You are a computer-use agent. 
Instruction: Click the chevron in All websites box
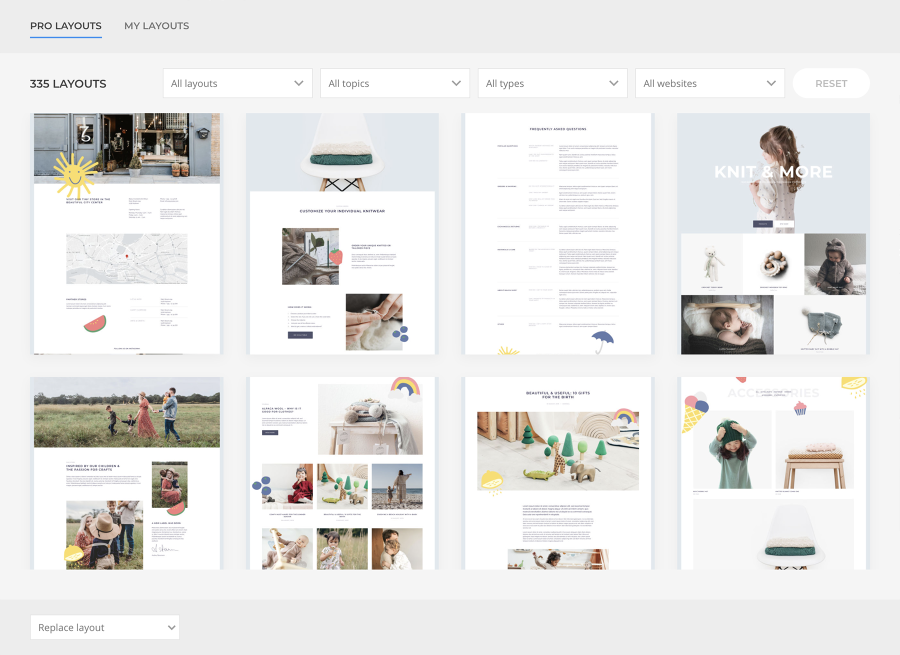(x=771, y=83)
